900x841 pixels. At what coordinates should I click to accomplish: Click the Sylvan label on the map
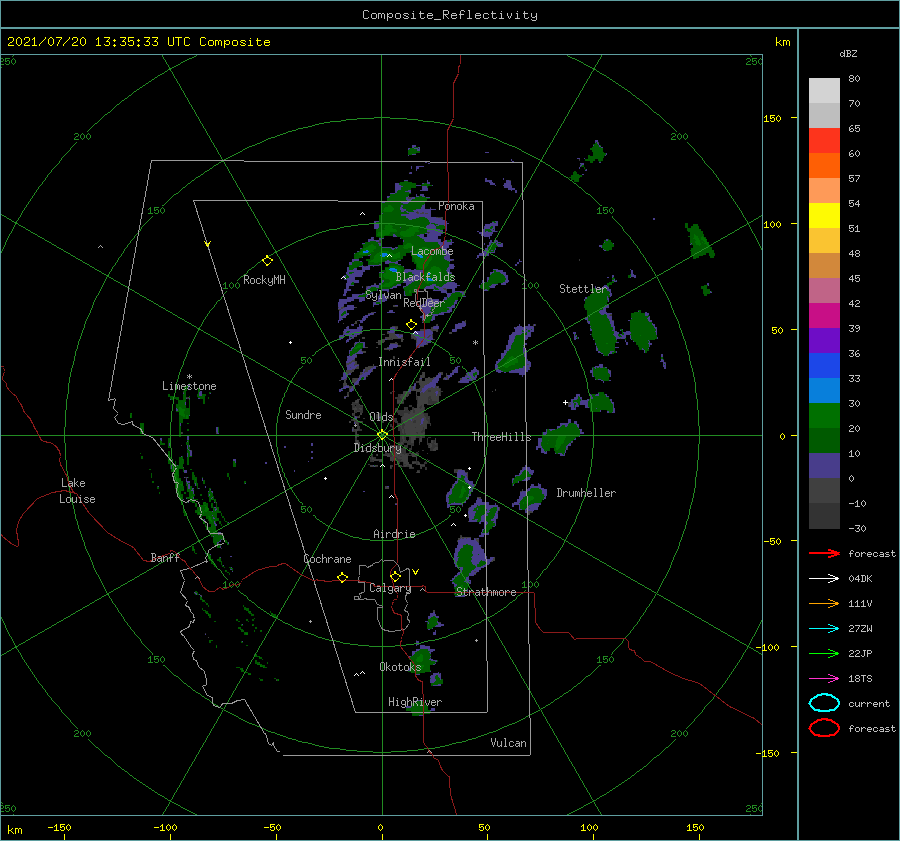click(x=383, y=295)
